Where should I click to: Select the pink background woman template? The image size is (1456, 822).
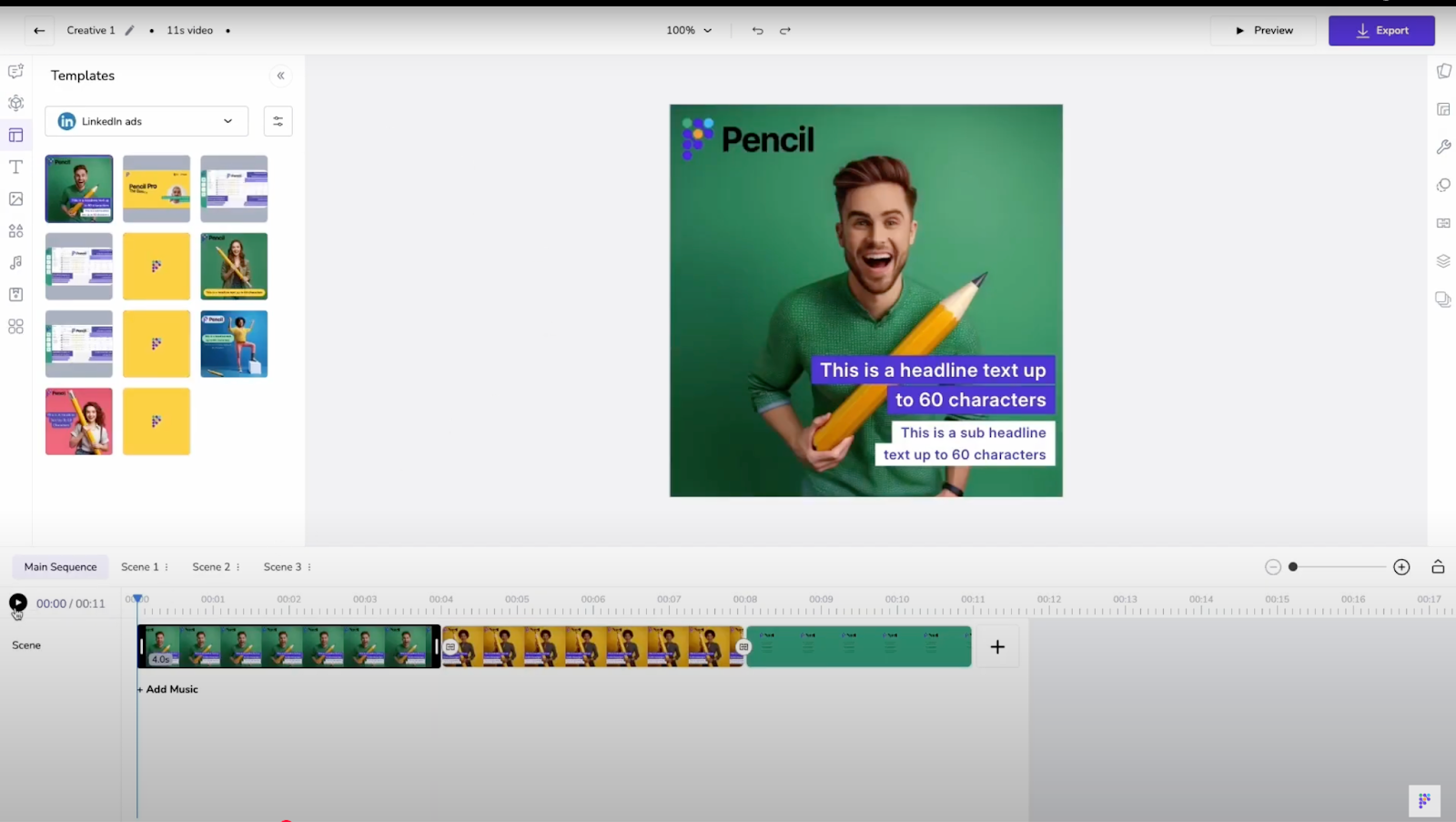tap(79, 421)
